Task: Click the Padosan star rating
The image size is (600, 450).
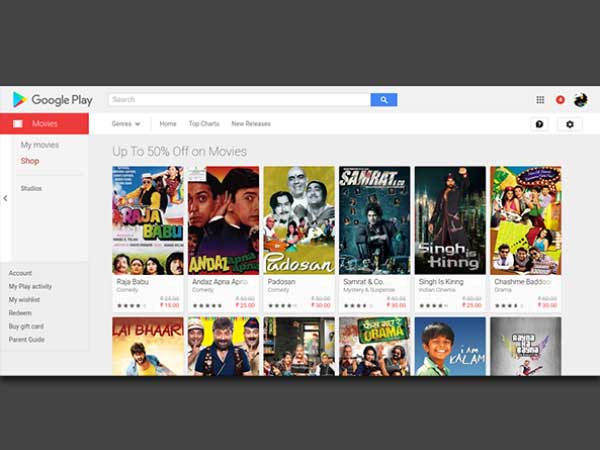Action: 282,306
